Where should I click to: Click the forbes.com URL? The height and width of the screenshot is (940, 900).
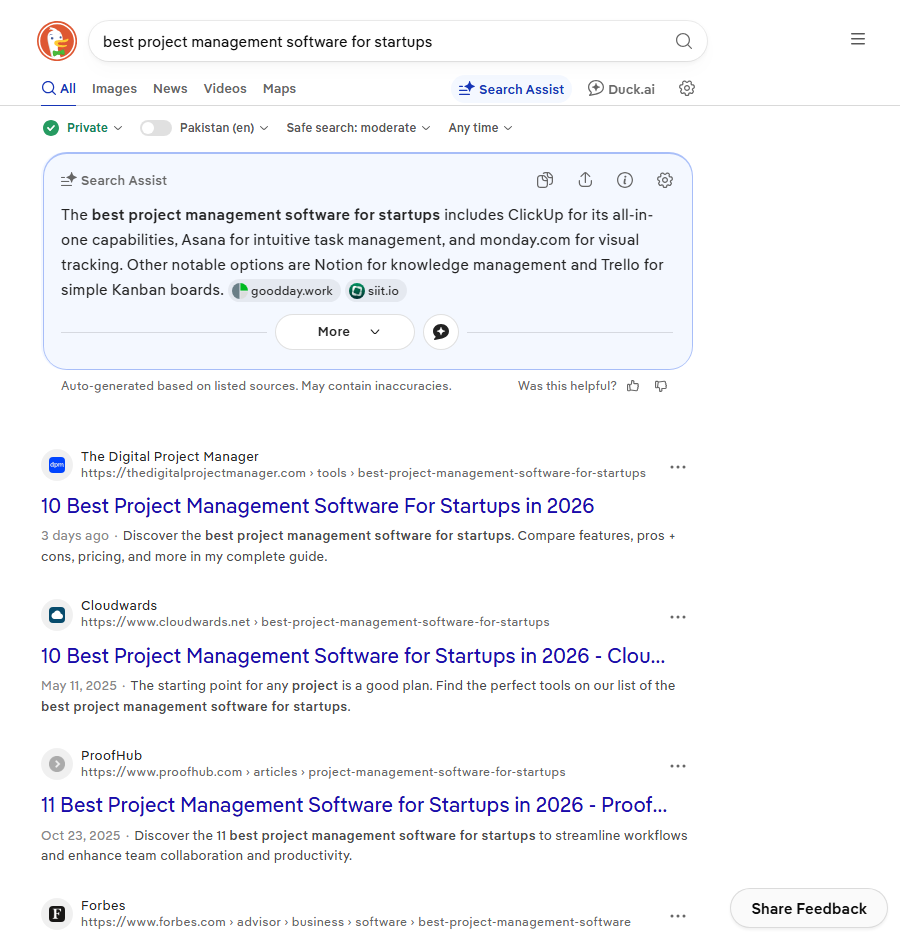coord(356,922)
